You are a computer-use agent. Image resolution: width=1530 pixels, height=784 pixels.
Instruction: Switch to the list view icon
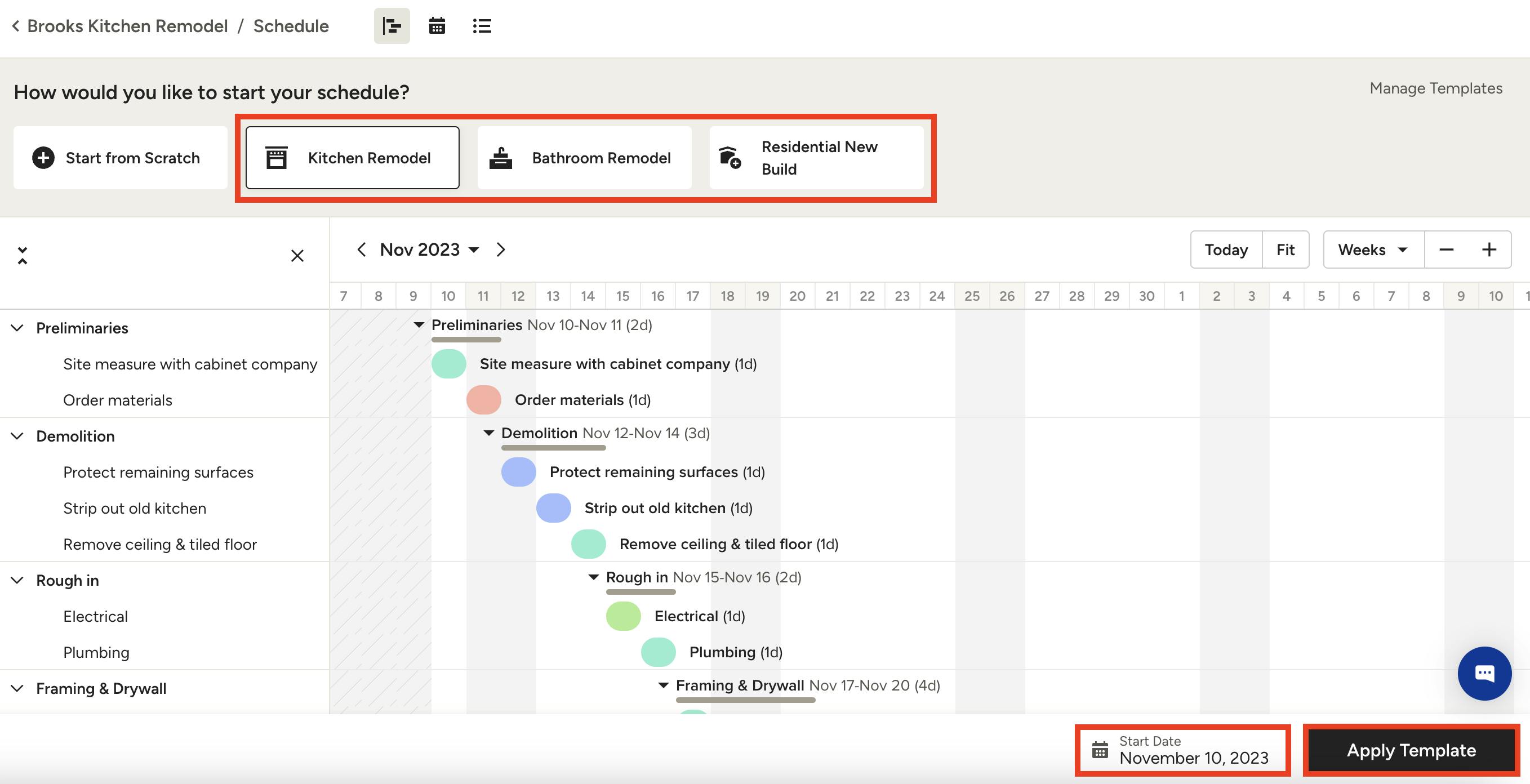coord(482,25)
